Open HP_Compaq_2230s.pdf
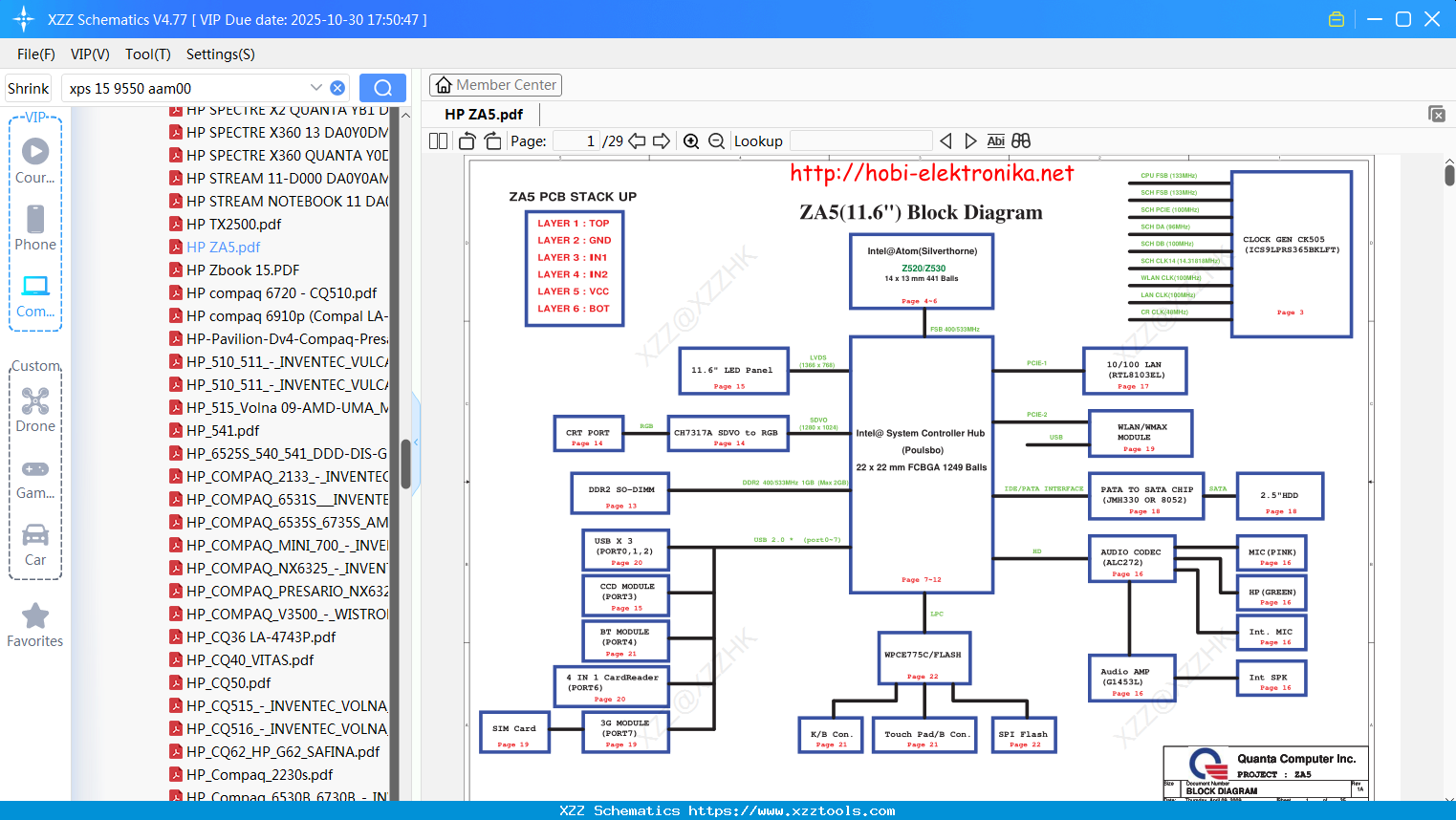The height and width of the screenshot is (820, 1456). (x=259, y=774)
